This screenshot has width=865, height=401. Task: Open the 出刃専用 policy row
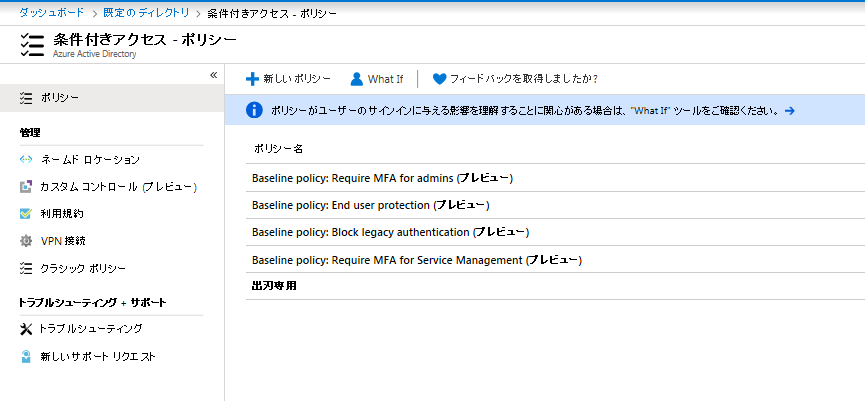(x=556, y=286)
